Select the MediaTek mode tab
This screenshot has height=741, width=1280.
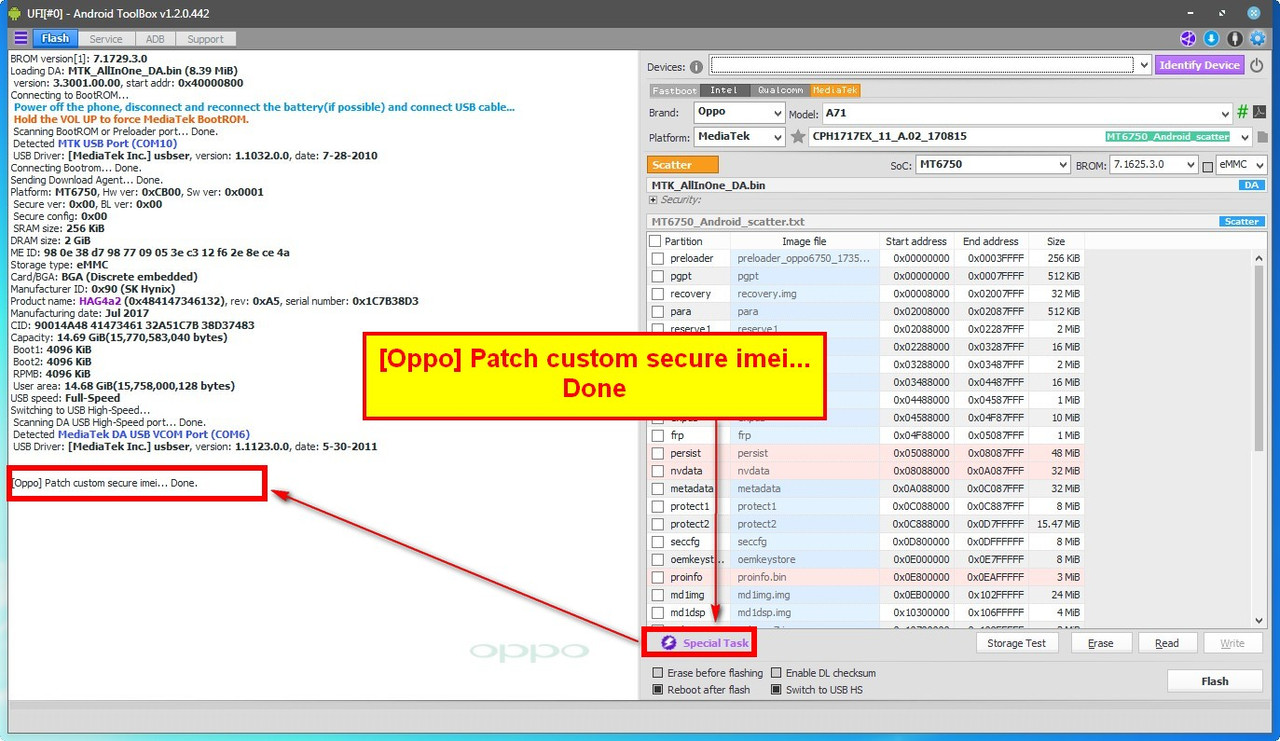(835, 90)
